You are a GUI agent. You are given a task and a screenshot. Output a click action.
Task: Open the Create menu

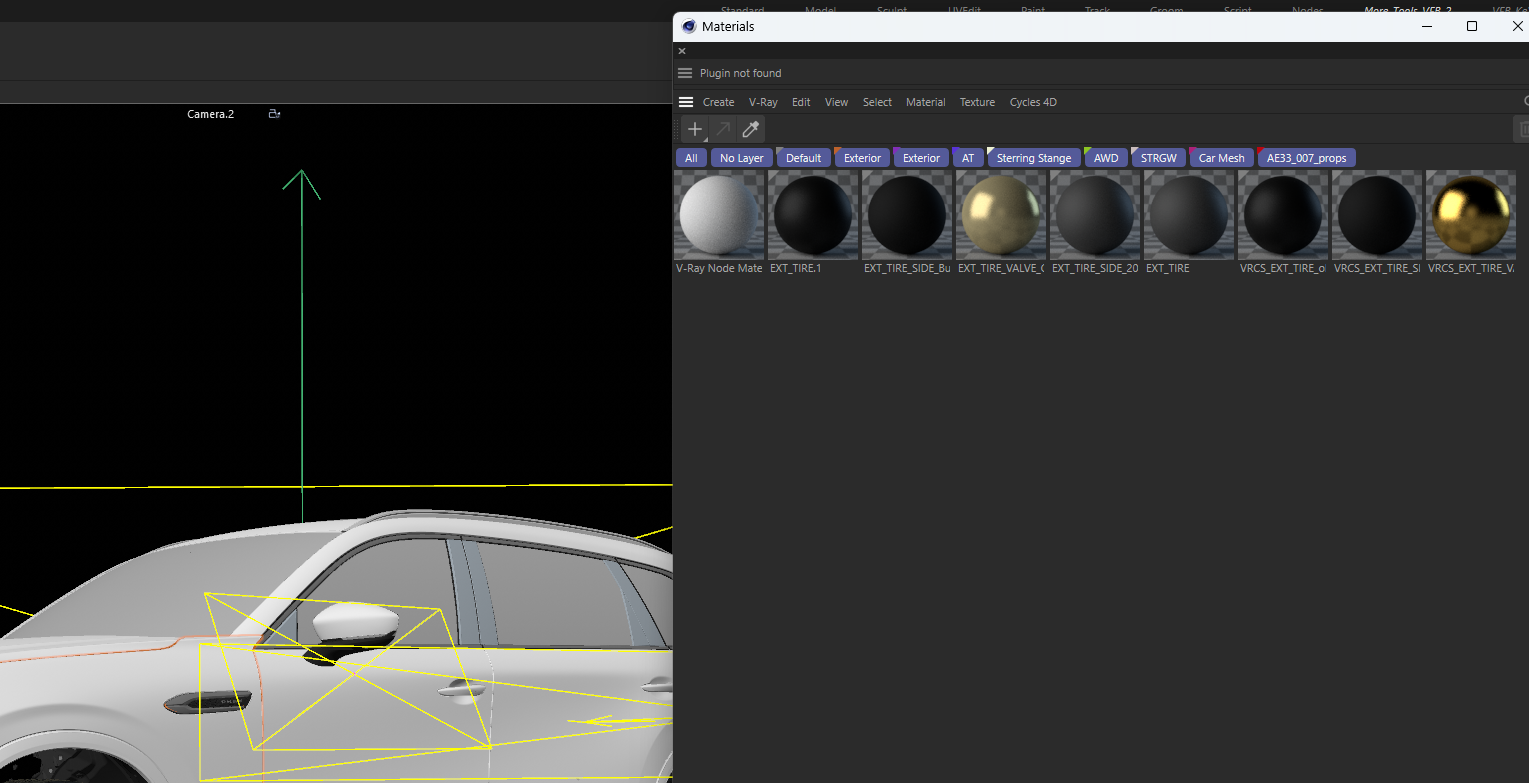(x=718, y=102)
